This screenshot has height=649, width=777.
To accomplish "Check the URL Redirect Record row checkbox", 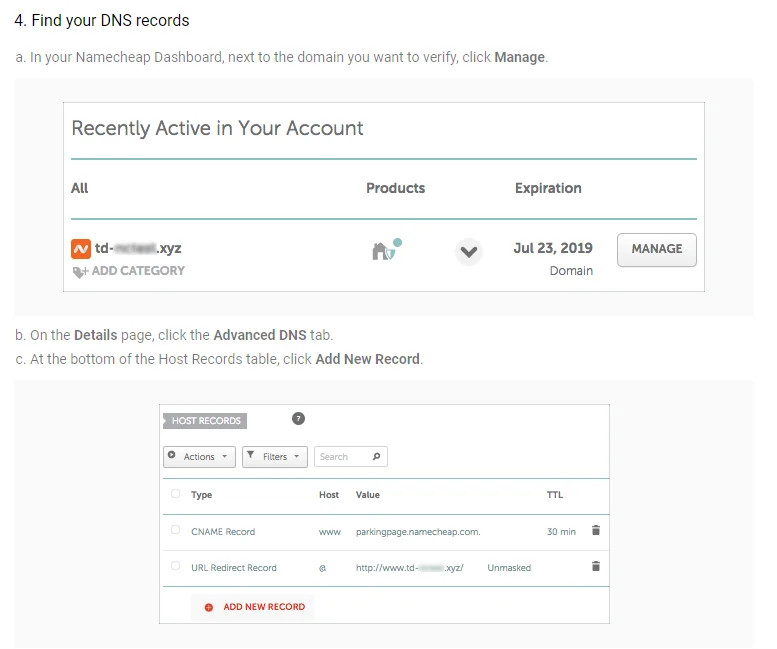I will click(176, 567).
